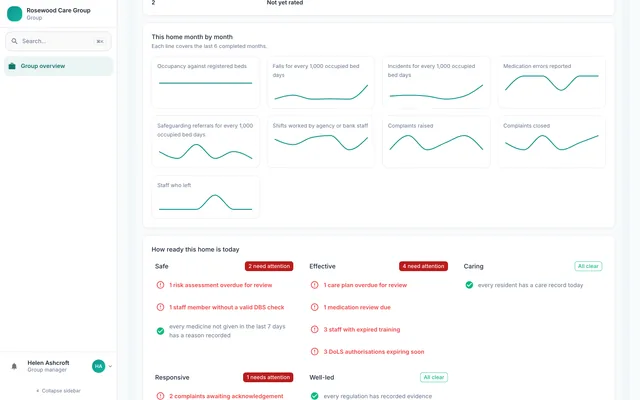Click alert icon beside medication review due
Screen dimensions: 640x400
[314, 307]
